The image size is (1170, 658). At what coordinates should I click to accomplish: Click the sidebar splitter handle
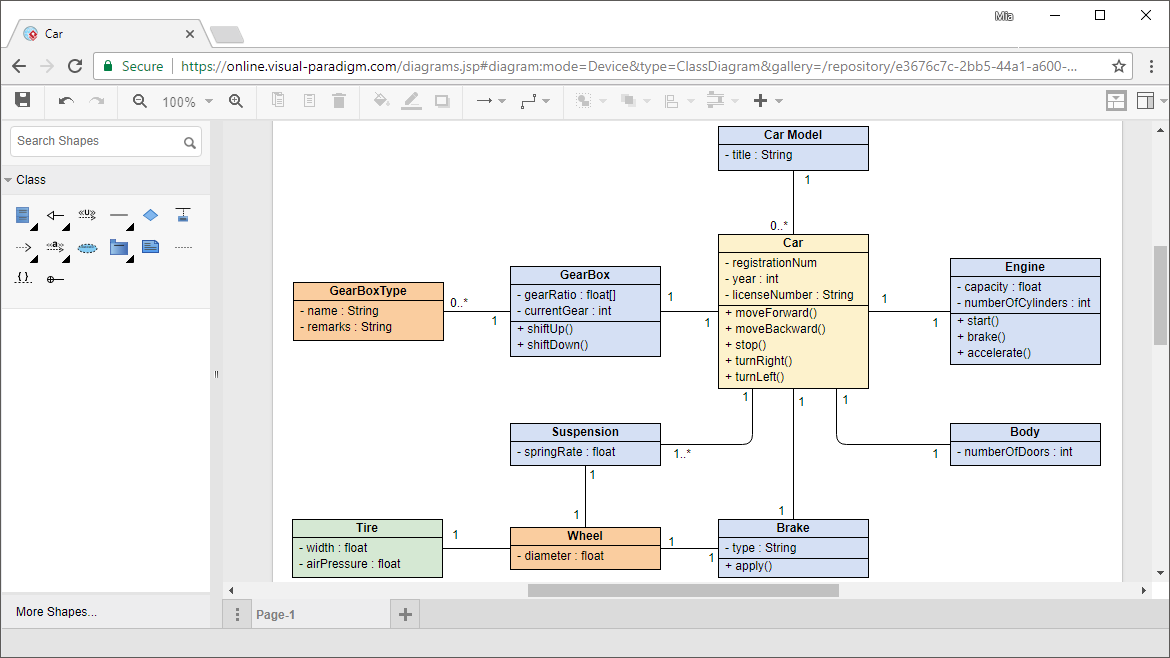coord(216,375)
